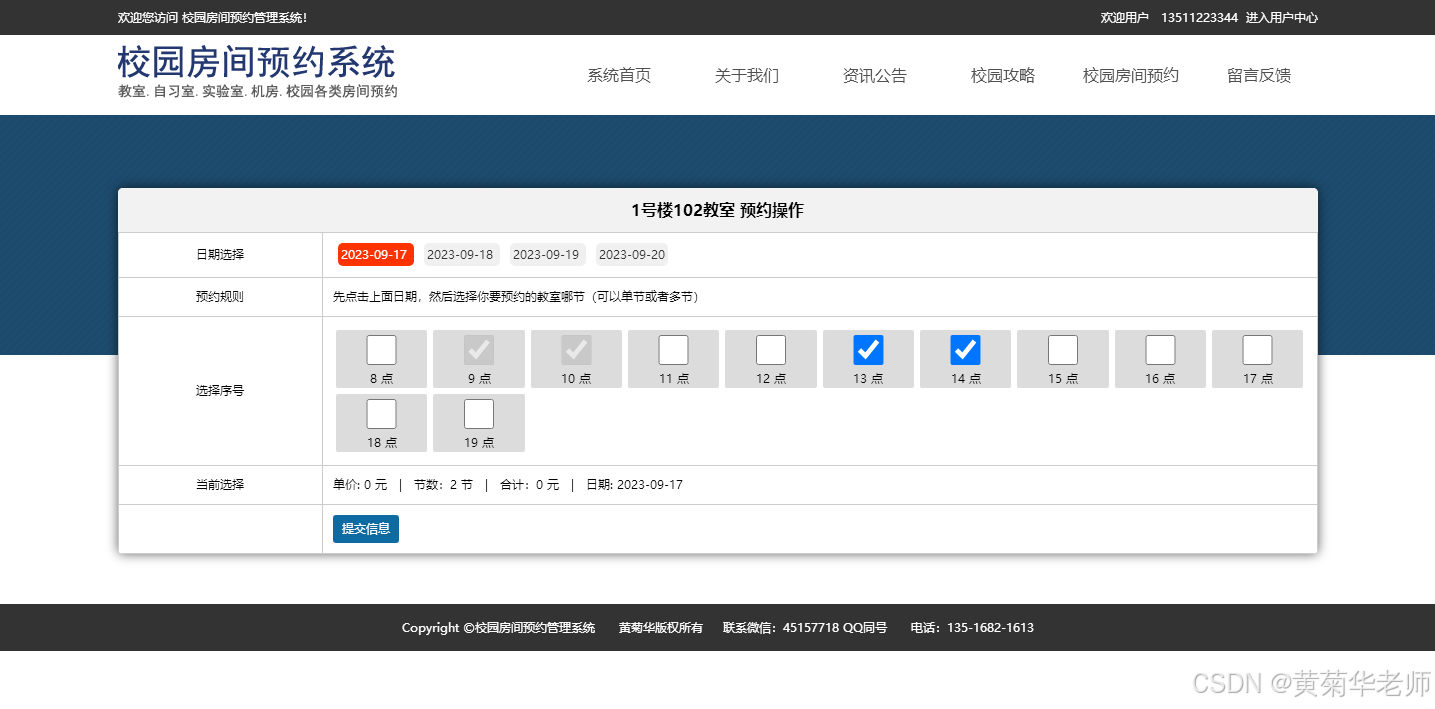This screenshot has width=1435, height=709.
Task: Go to 留言反馈 page
Action: [x=1259, y=76]
